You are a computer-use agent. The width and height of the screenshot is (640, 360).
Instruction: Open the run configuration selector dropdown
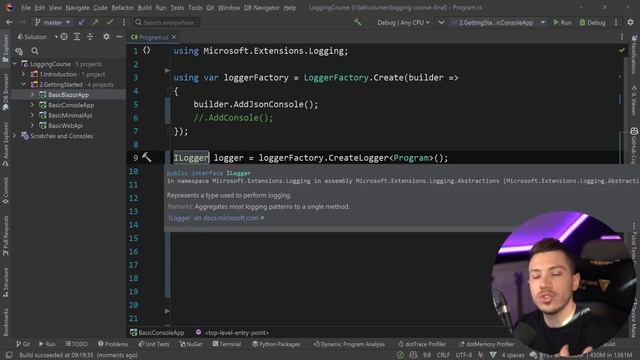498,22
